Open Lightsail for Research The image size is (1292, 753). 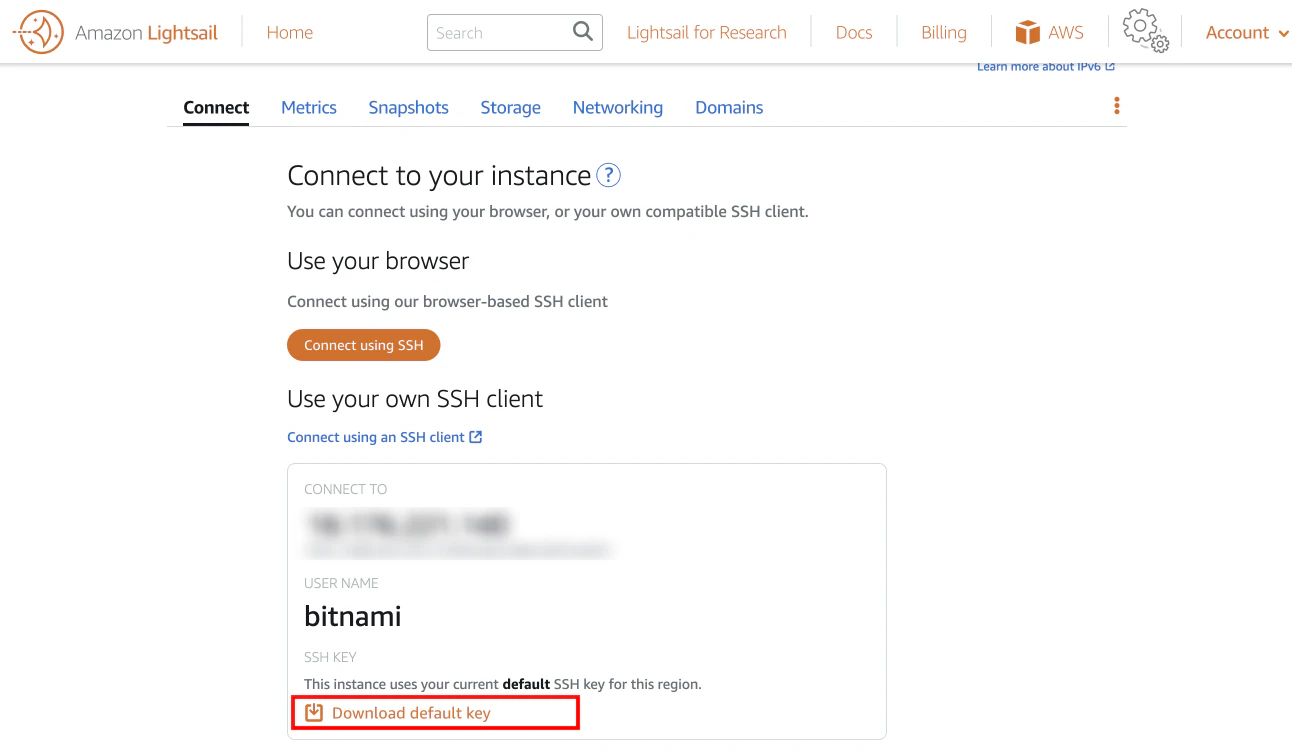point(707,32)
